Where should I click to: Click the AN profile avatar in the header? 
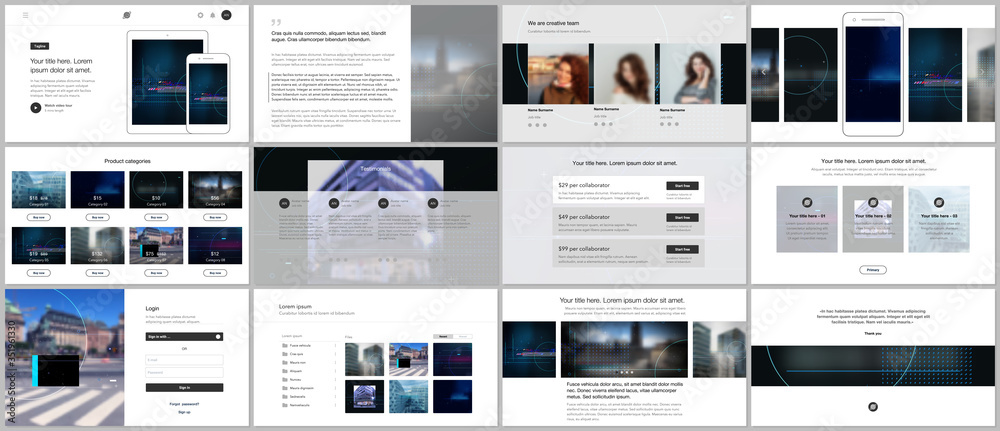pyautogui.click(x=226, y=15)
